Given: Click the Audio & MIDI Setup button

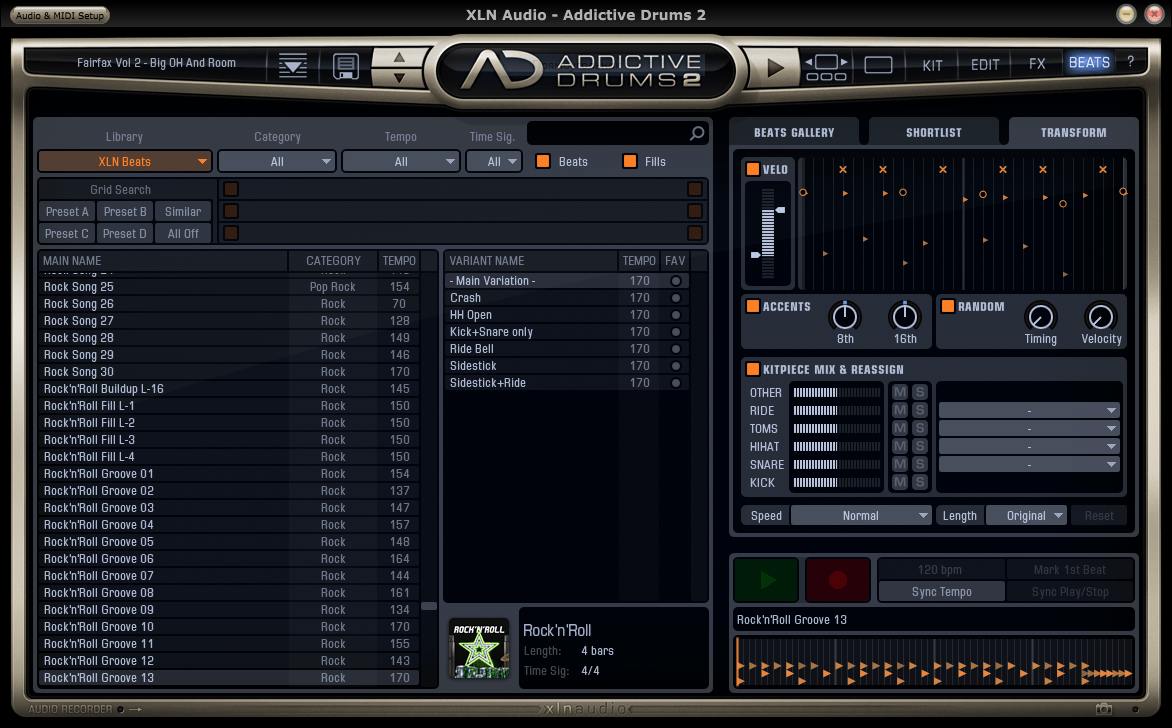Looking at the screenshot, I should (60, 15).
